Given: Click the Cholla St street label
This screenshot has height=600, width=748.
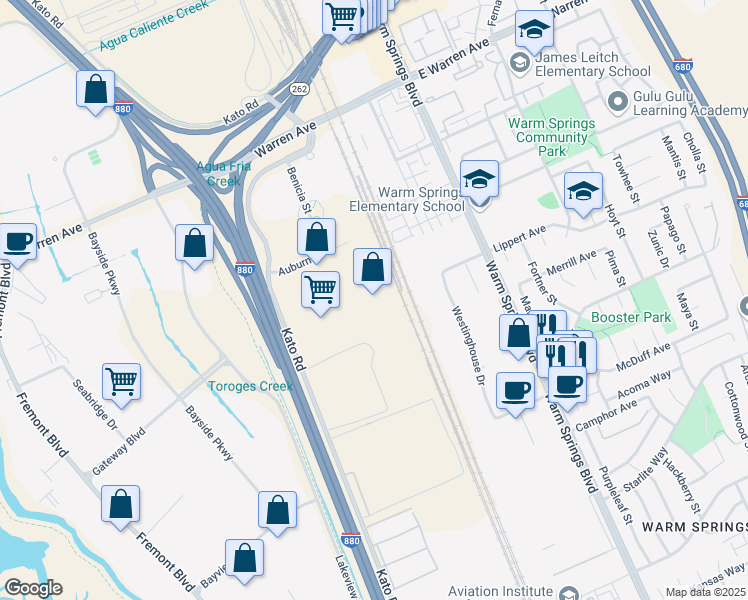Looking at the screenshot, I should 694,153.
